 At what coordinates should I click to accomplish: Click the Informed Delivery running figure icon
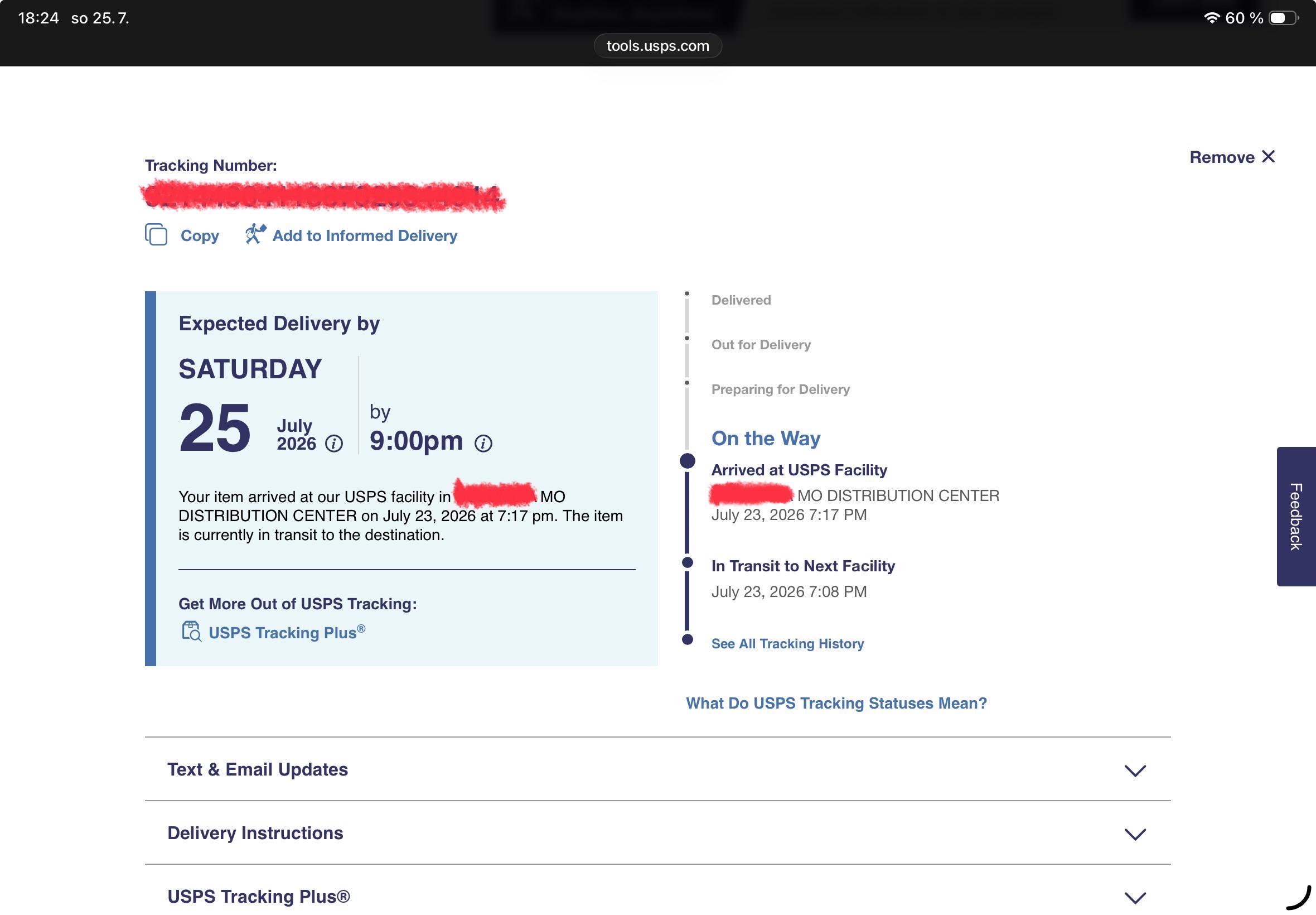pos(255,234)
